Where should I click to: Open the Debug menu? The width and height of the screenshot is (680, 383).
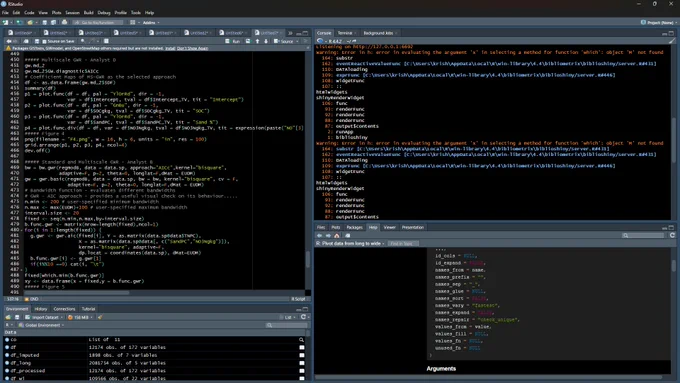(x=104, y=13)
